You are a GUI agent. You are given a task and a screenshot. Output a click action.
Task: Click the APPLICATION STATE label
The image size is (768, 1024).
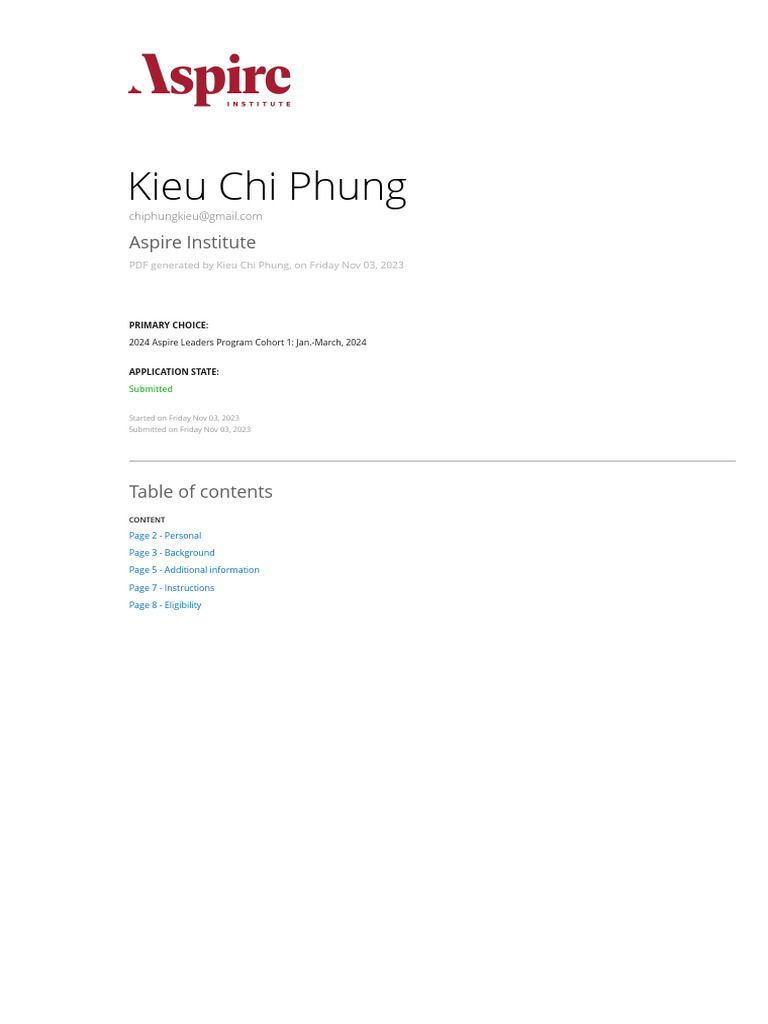click(173, 372)
